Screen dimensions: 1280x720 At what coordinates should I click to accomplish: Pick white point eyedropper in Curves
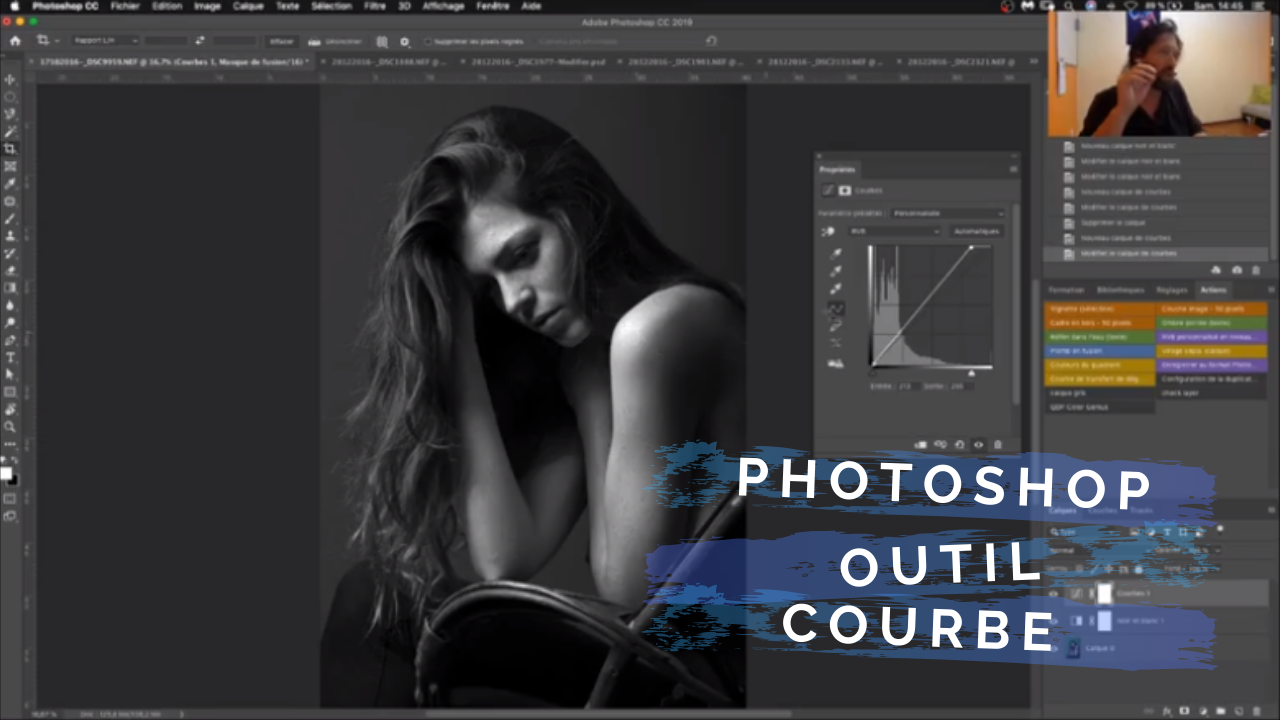click(x=836, y=289)
